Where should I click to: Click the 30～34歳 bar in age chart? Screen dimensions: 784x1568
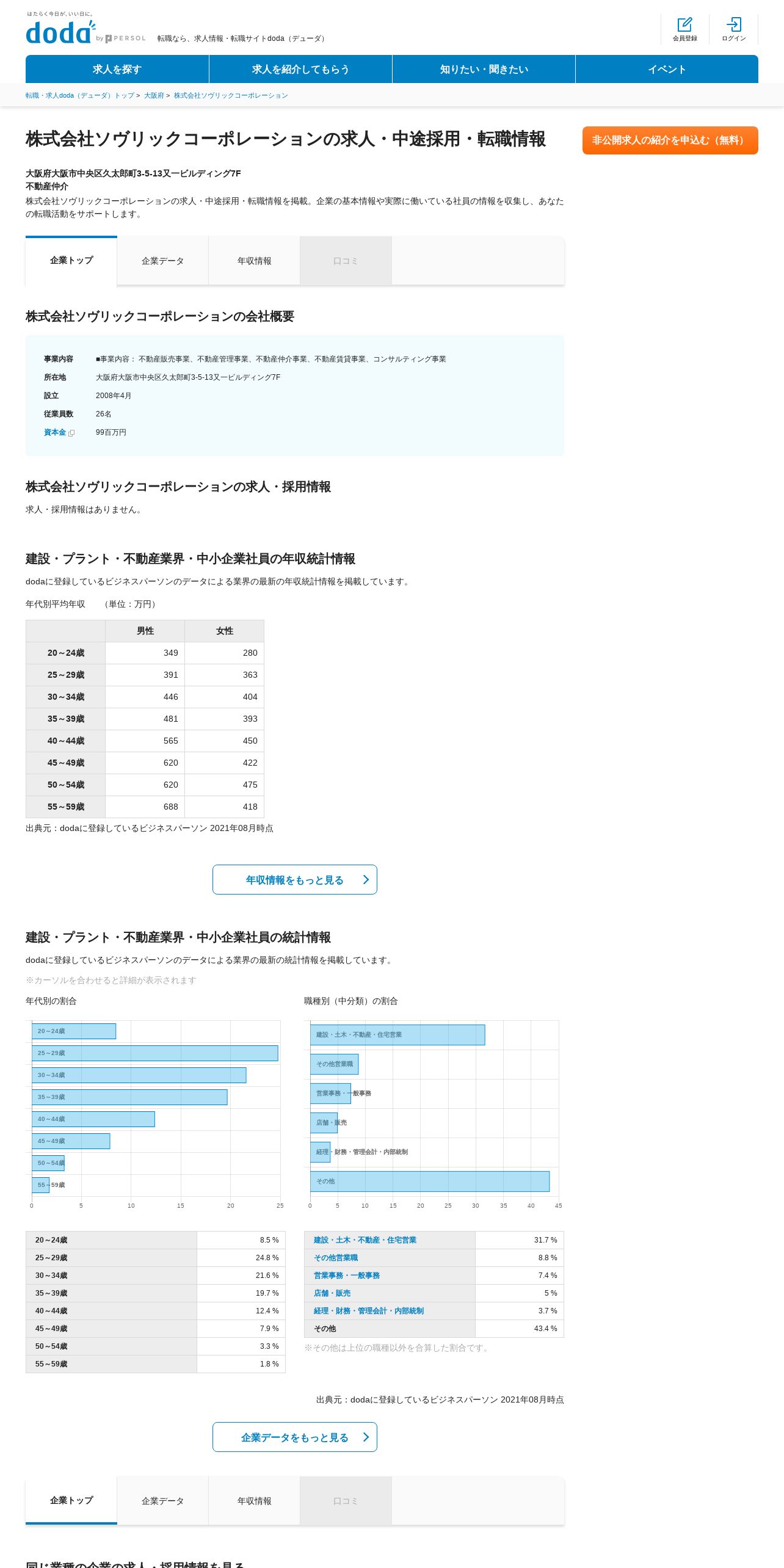[139, 1075]
